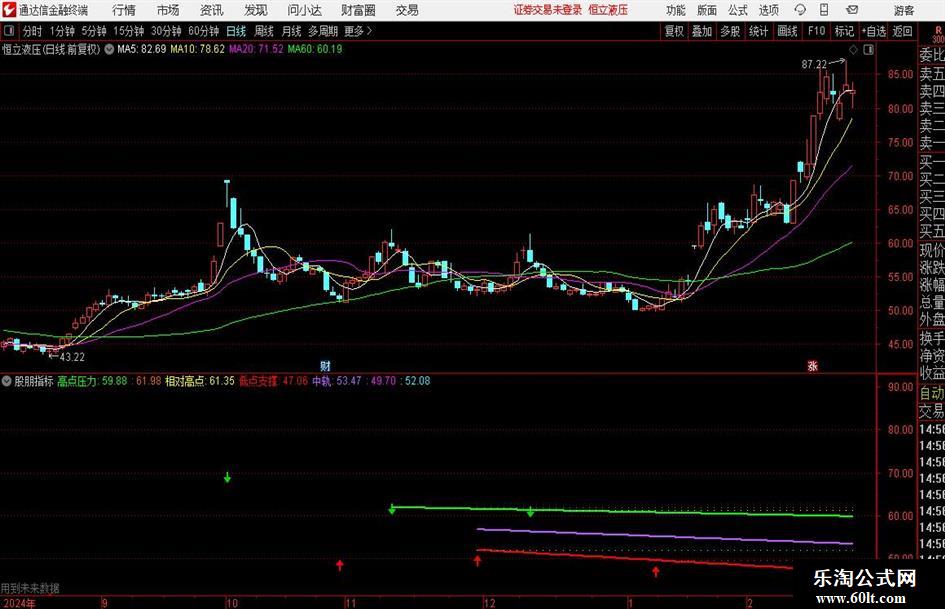945x609 pixels.
Task: Switch to 月线 monthly tab
Action: (x=292, y=31)
